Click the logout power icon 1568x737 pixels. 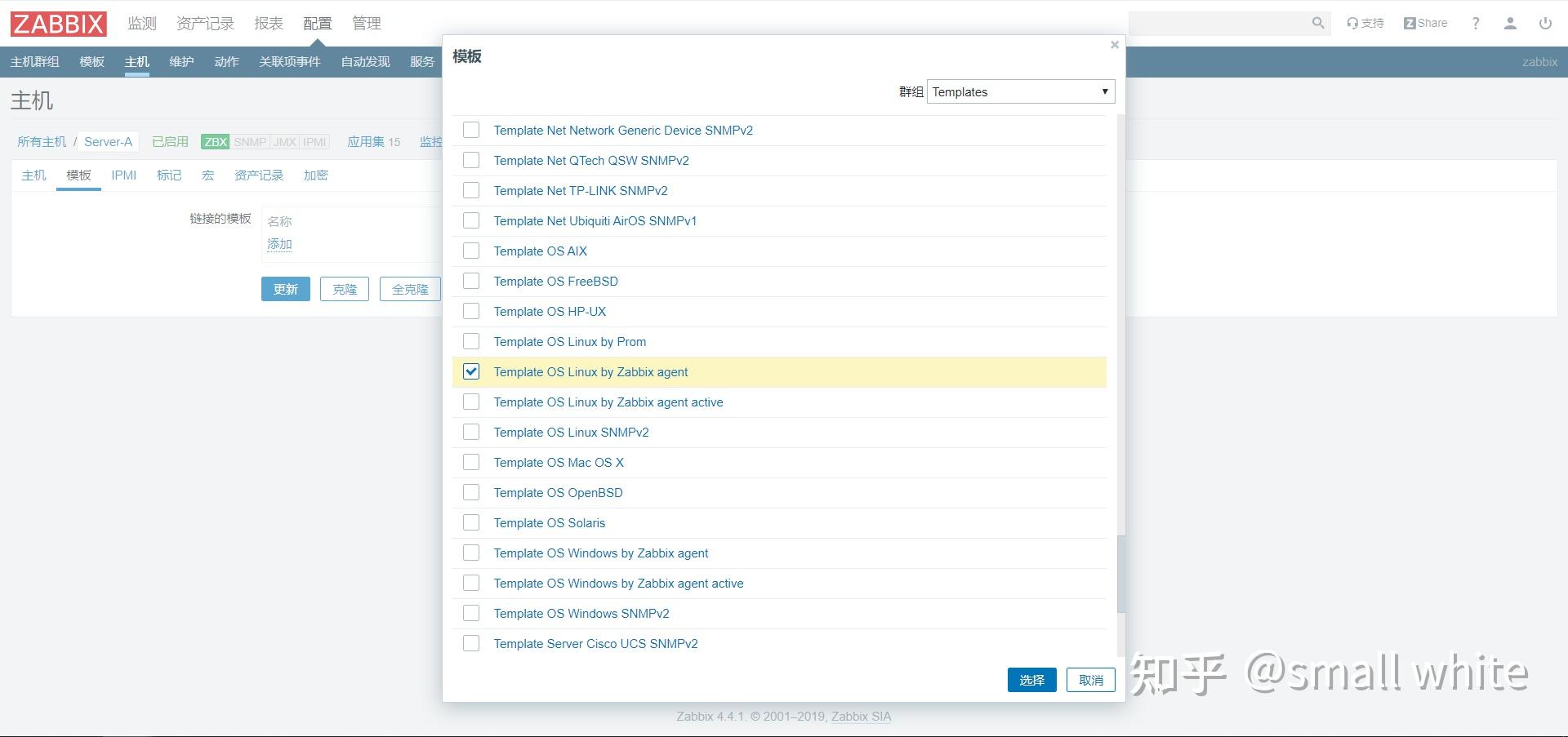tap(1545, 23)
